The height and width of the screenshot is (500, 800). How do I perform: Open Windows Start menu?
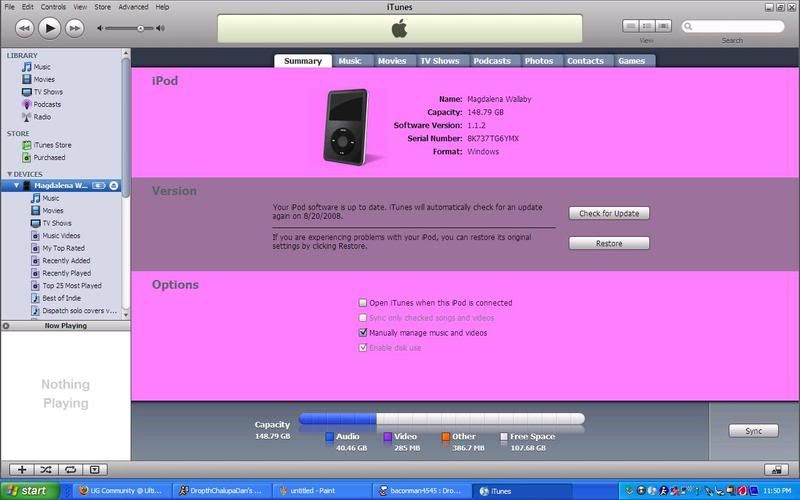(x=30, y=491)
